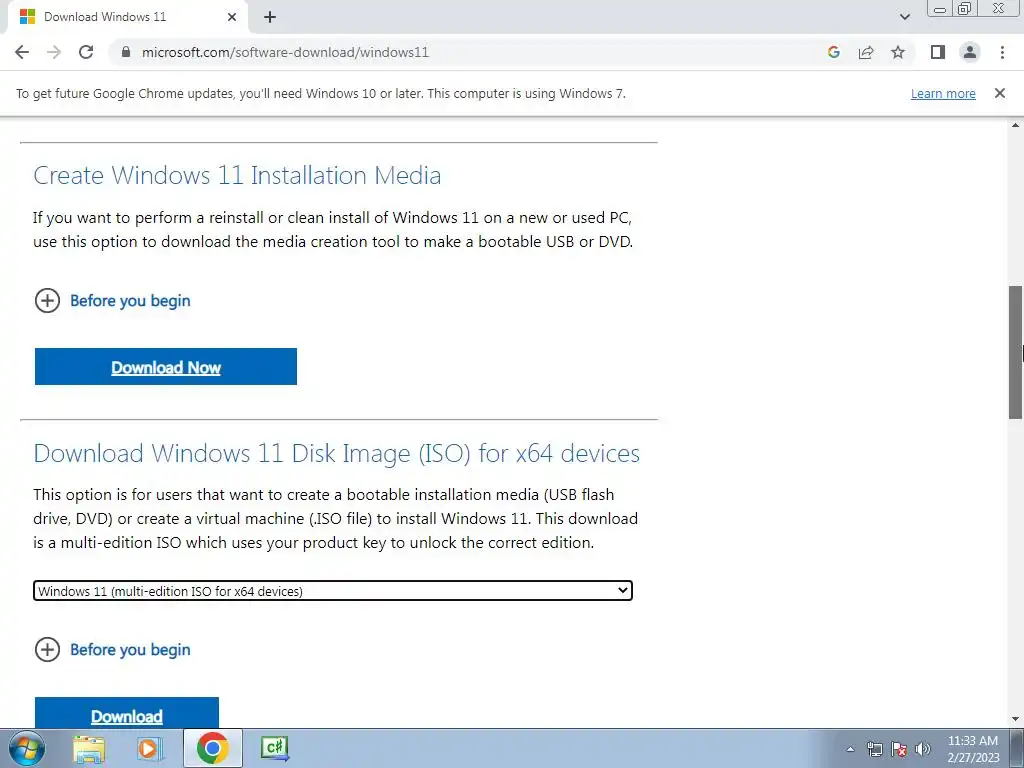1024x768 pixels.
Task: Open the Windows Start menu
Action: (x=27, y=748)
